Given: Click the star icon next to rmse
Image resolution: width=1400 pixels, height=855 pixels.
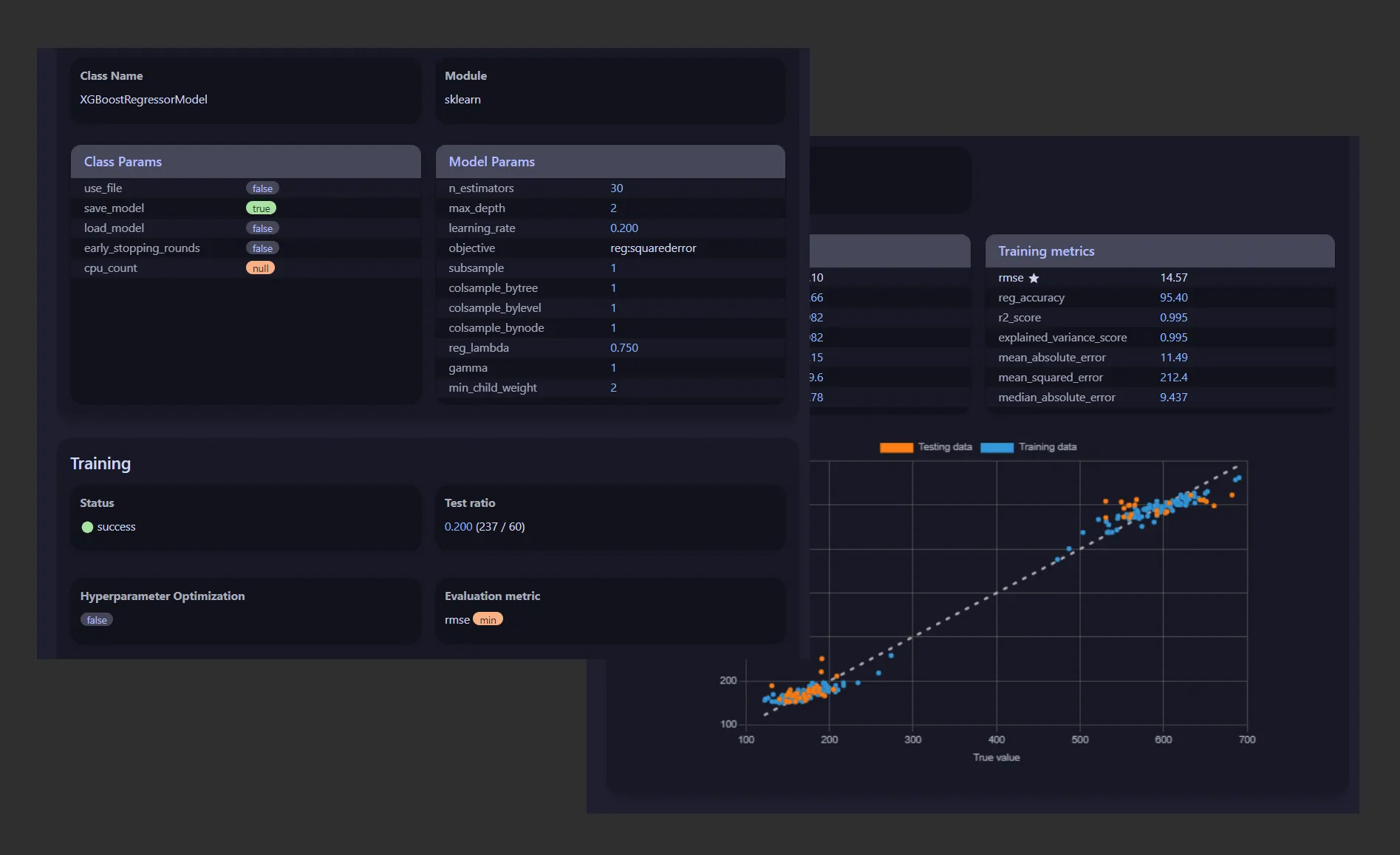Looking at the screenshot, I should point(1034,278).
